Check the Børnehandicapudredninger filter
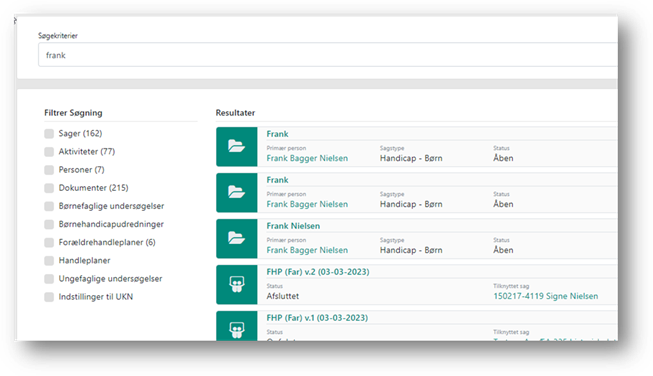Image resolution: width=653 pixels, height=376 pixels. pyautogui.click(x=49, y=224)
